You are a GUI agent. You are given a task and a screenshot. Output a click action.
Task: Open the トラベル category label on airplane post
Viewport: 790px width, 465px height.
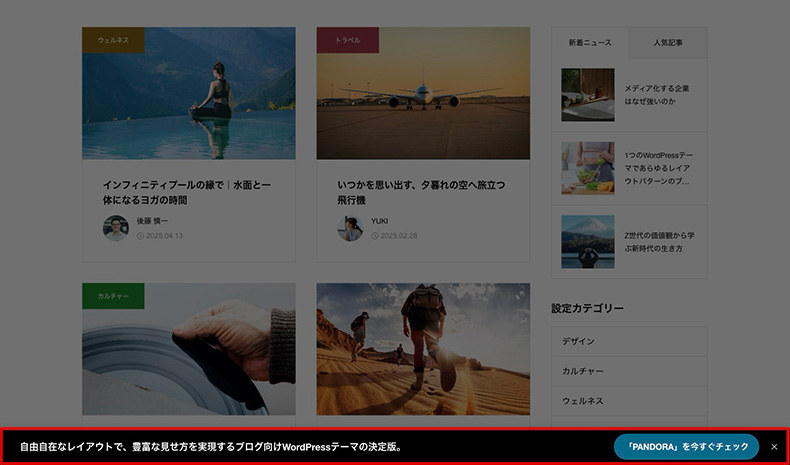[x=348, y=40]
